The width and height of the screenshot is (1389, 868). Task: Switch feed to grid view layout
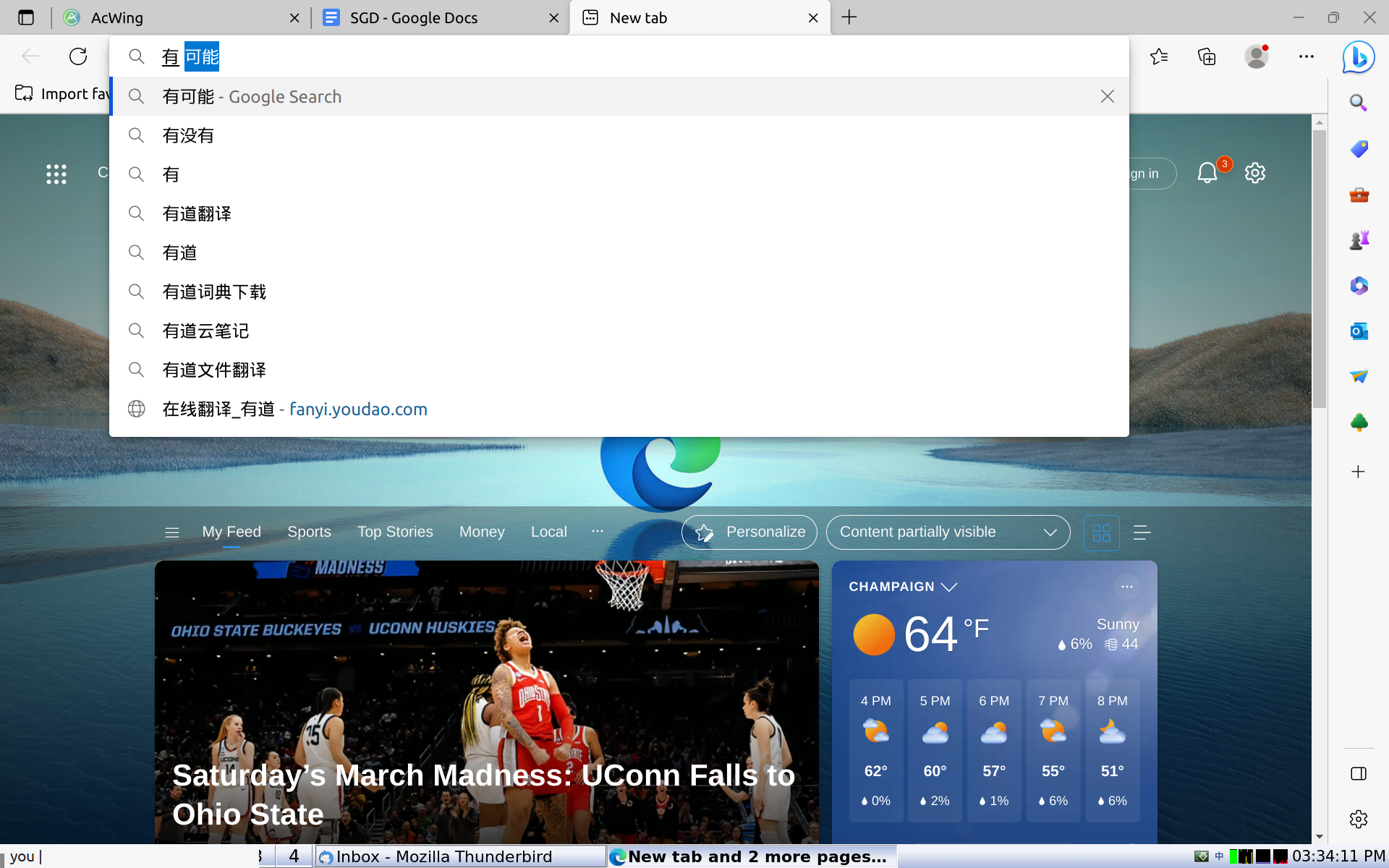[x=1101, y=533]
